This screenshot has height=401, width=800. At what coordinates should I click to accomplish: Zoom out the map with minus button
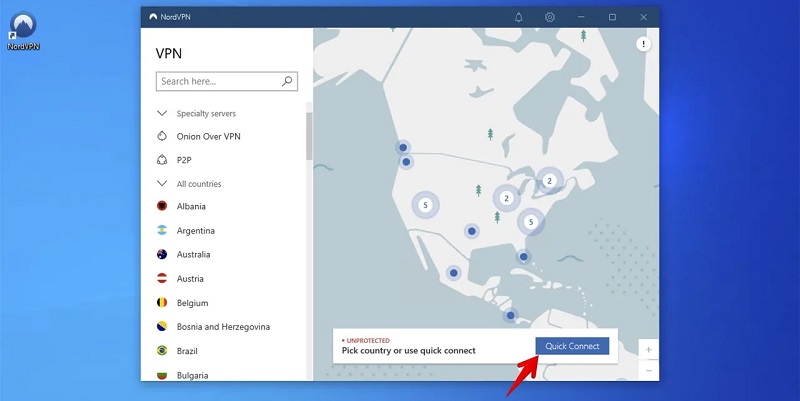pos(649,370)
